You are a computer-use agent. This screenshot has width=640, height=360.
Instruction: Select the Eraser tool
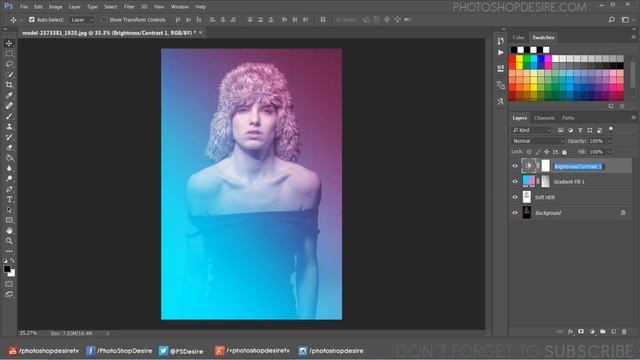pyautogui.click(x=9, y=147)
